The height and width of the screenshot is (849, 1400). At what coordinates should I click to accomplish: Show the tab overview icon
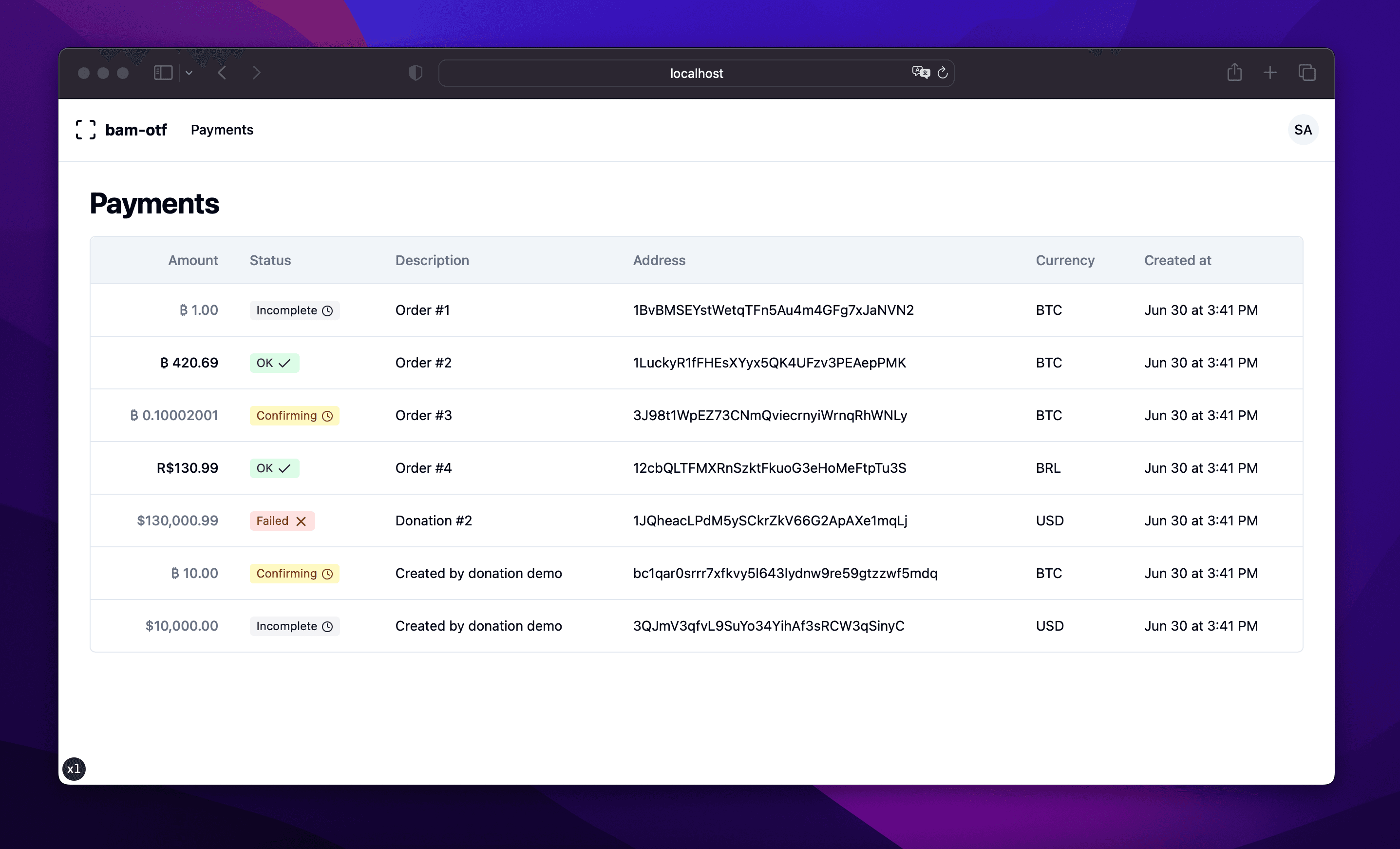click(x=1307, y=73)
